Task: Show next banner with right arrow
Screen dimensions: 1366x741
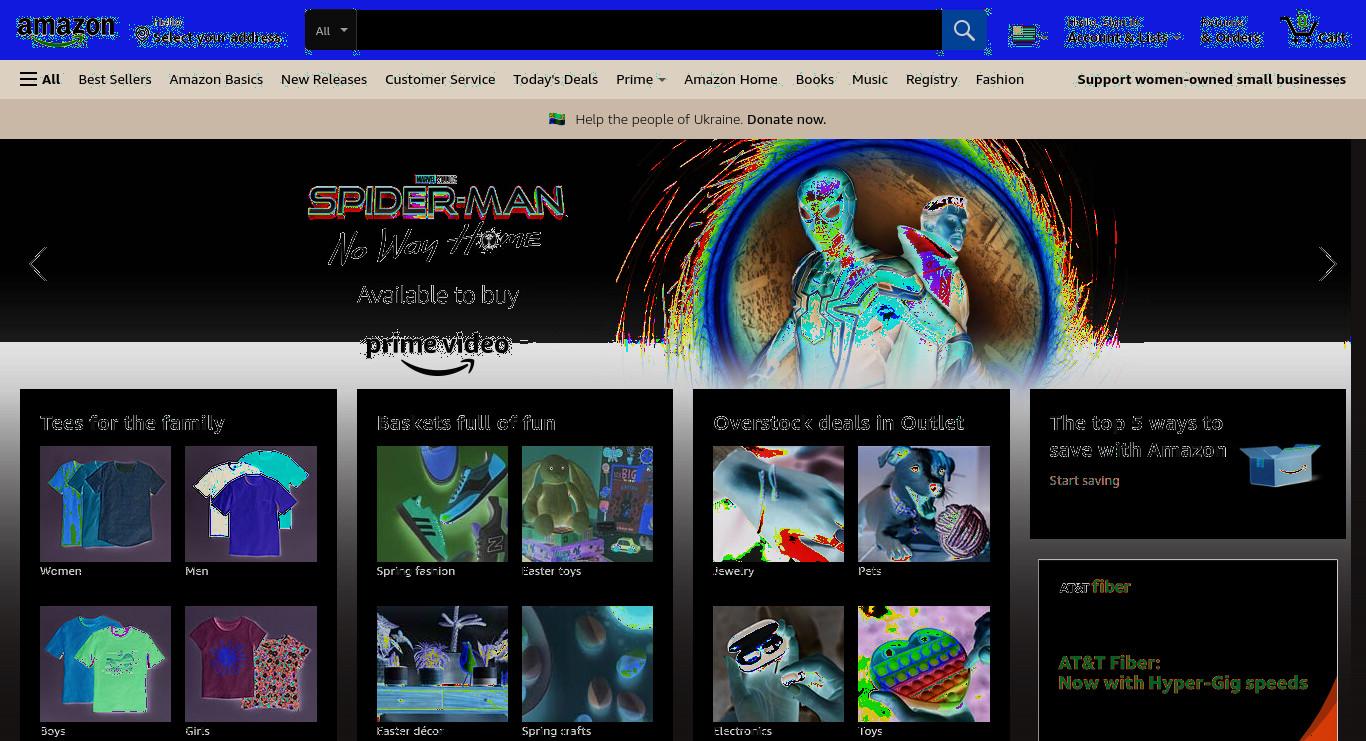Action: point(1327,264)
